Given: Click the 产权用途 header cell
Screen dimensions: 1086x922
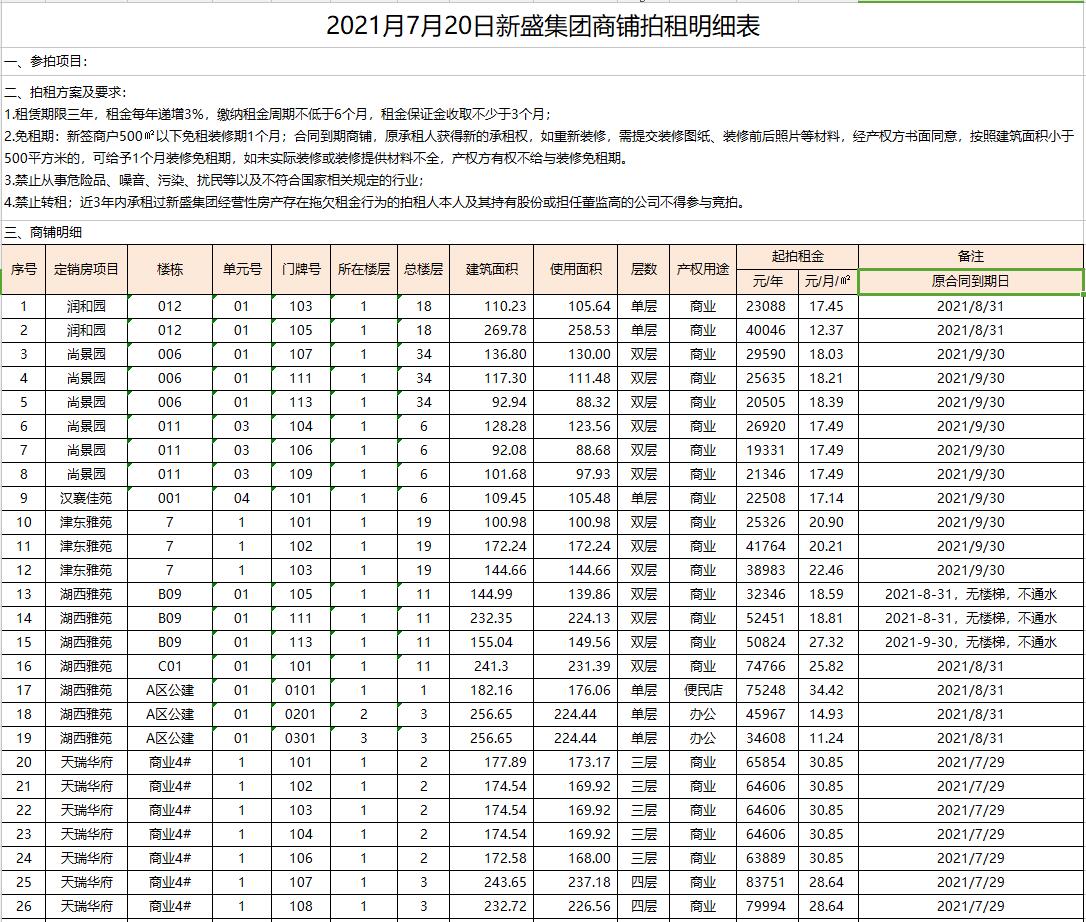Looking at the screenshot, I should click(702, 269).
